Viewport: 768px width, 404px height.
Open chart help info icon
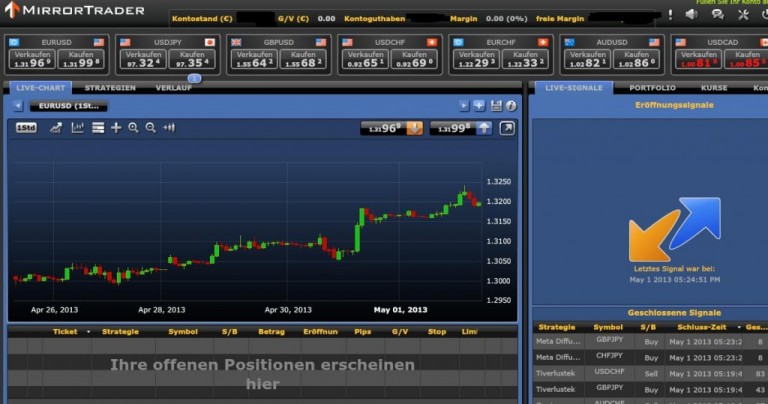coord(511,106)
